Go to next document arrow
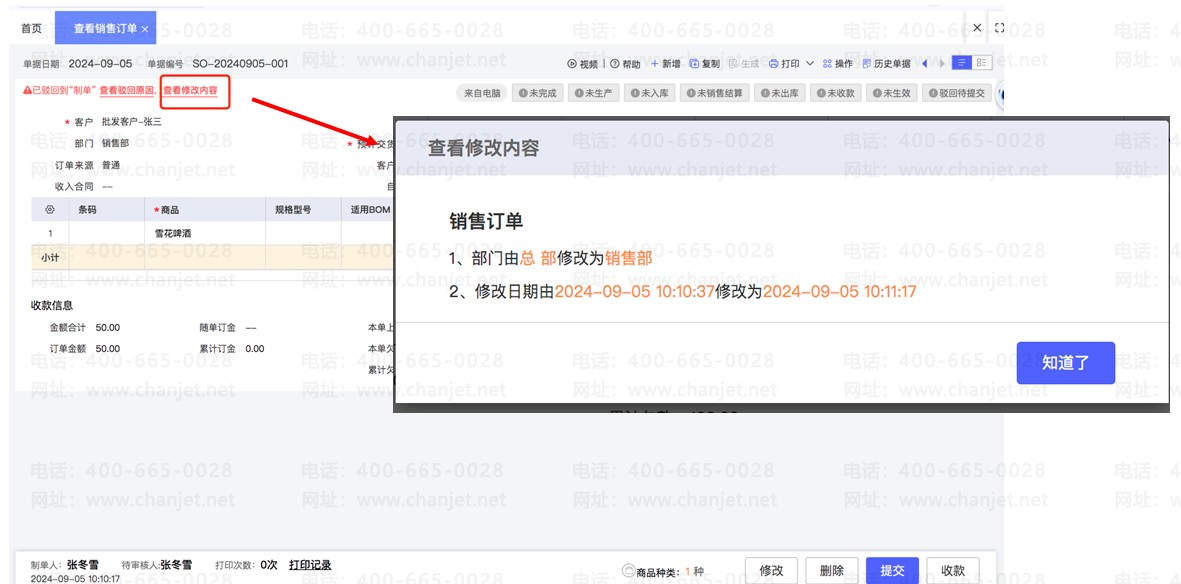Viewport: 1181px width, 584px height. (x=941, y=63)
